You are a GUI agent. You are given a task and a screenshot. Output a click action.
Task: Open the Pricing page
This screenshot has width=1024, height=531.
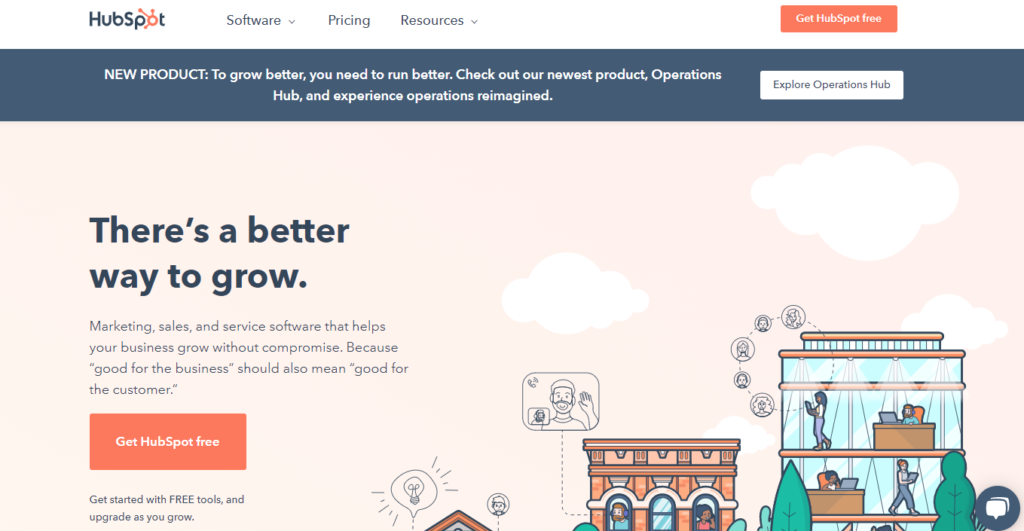[349, 20]
